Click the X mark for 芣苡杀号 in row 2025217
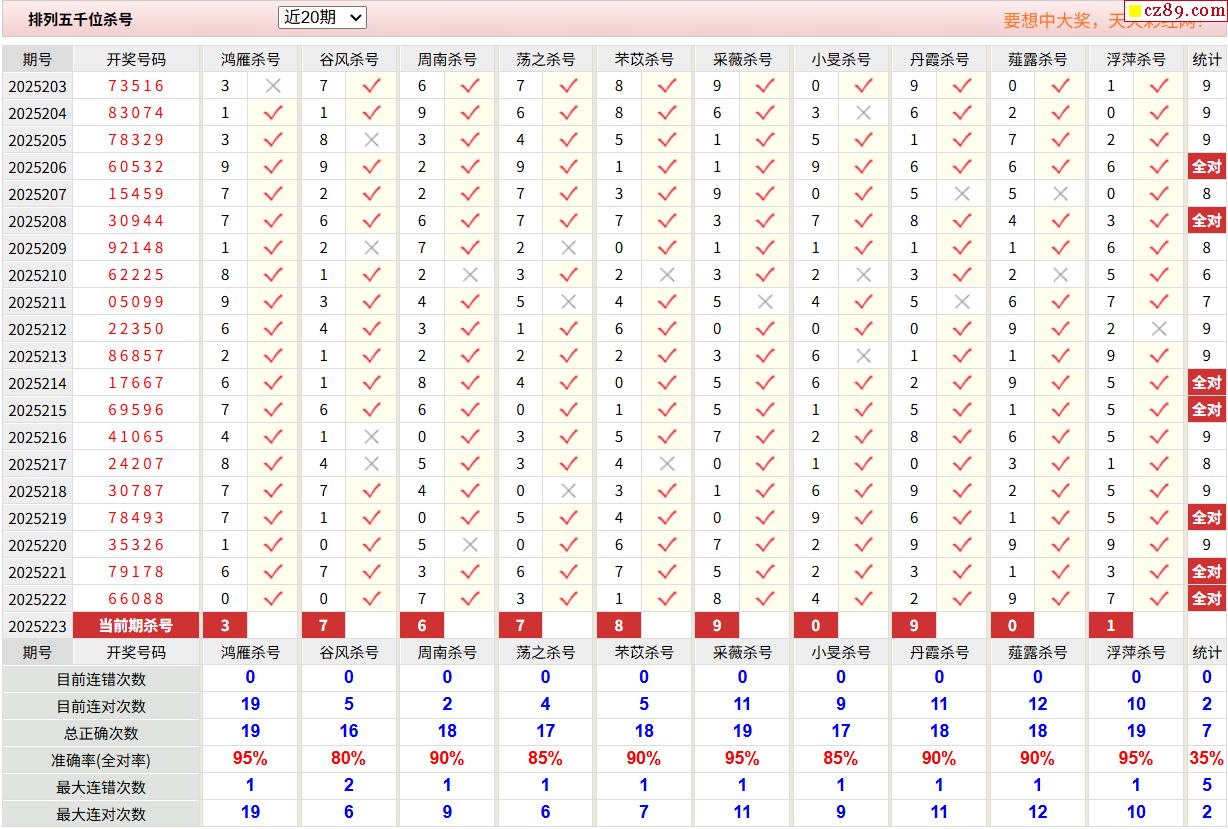Screen dimensions: 1228x829 coord(667,464)
